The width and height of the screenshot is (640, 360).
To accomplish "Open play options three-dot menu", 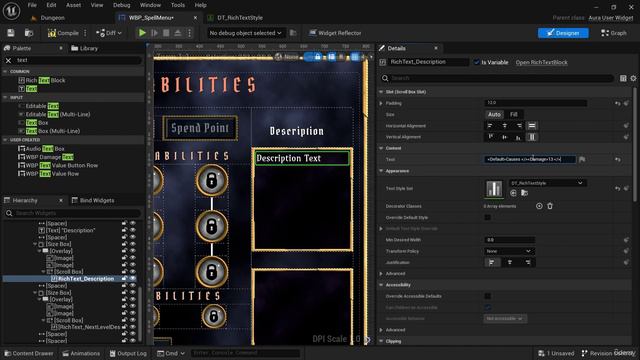I will tap(189, 33).
